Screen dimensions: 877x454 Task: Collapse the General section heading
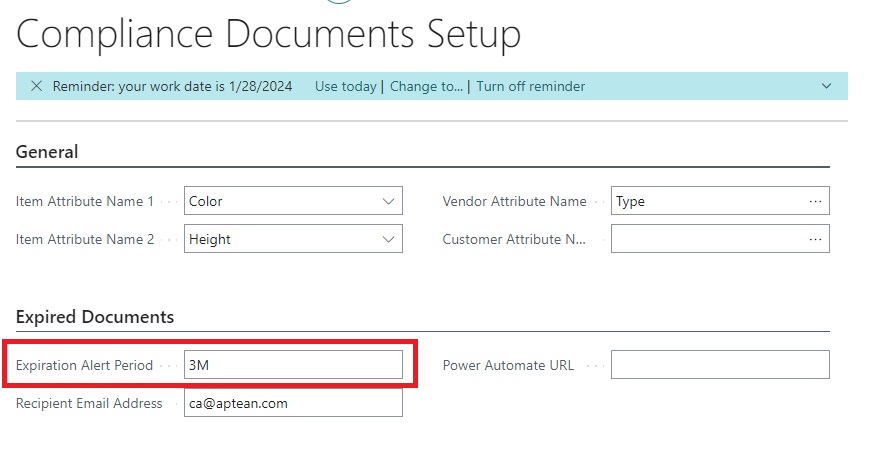(x=47, y=152)
